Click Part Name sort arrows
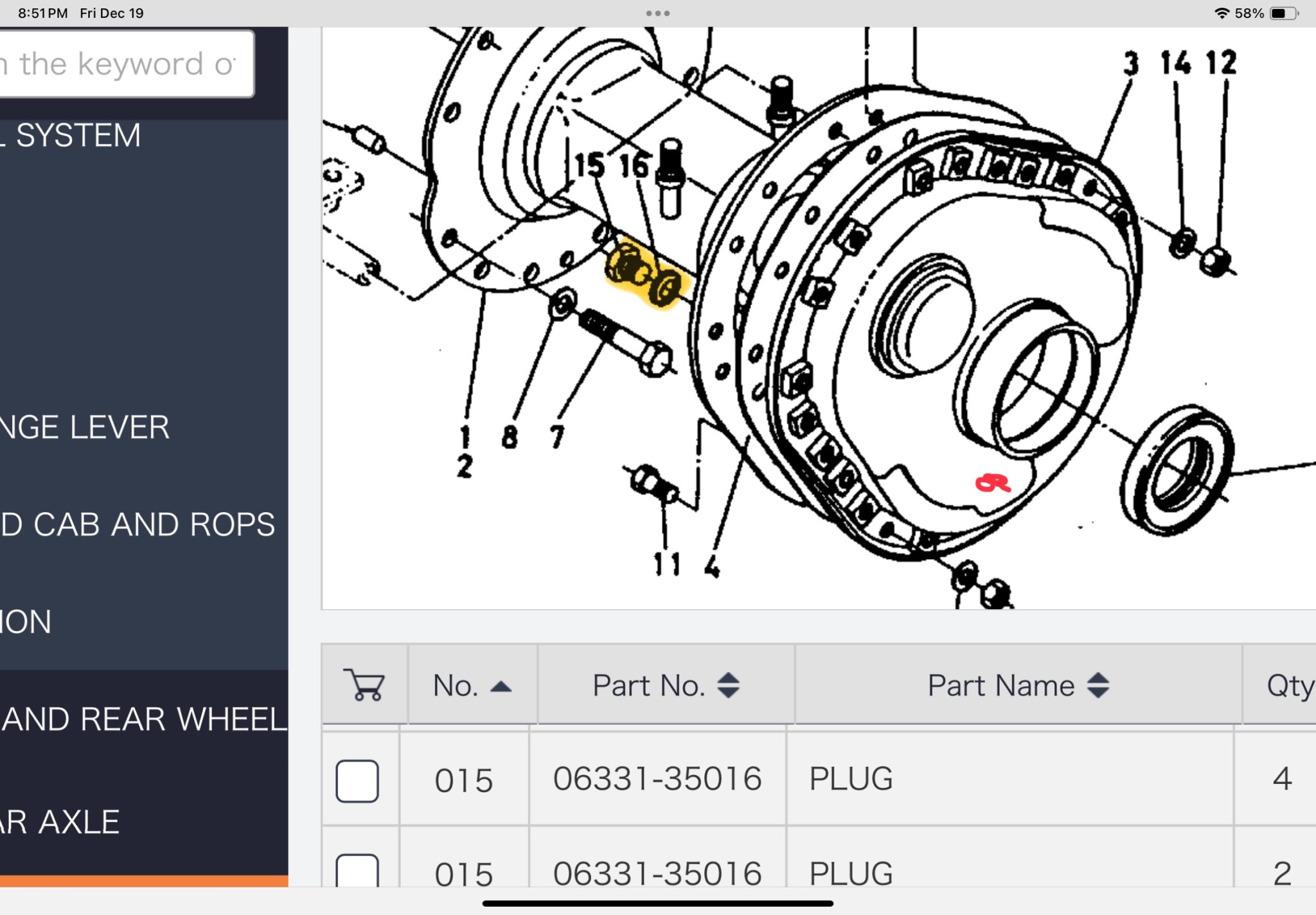 tap(1098, 685)
